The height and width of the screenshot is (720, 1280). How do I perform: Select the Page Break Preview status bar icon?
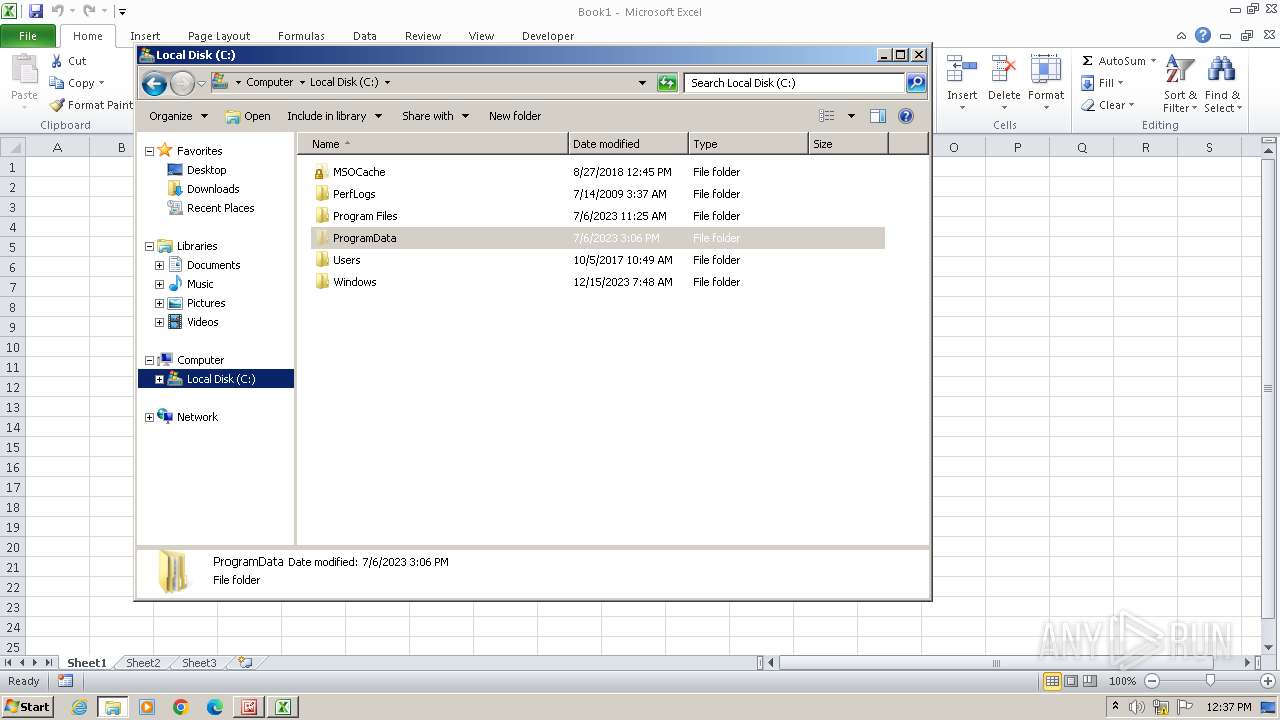[1090, 681]
